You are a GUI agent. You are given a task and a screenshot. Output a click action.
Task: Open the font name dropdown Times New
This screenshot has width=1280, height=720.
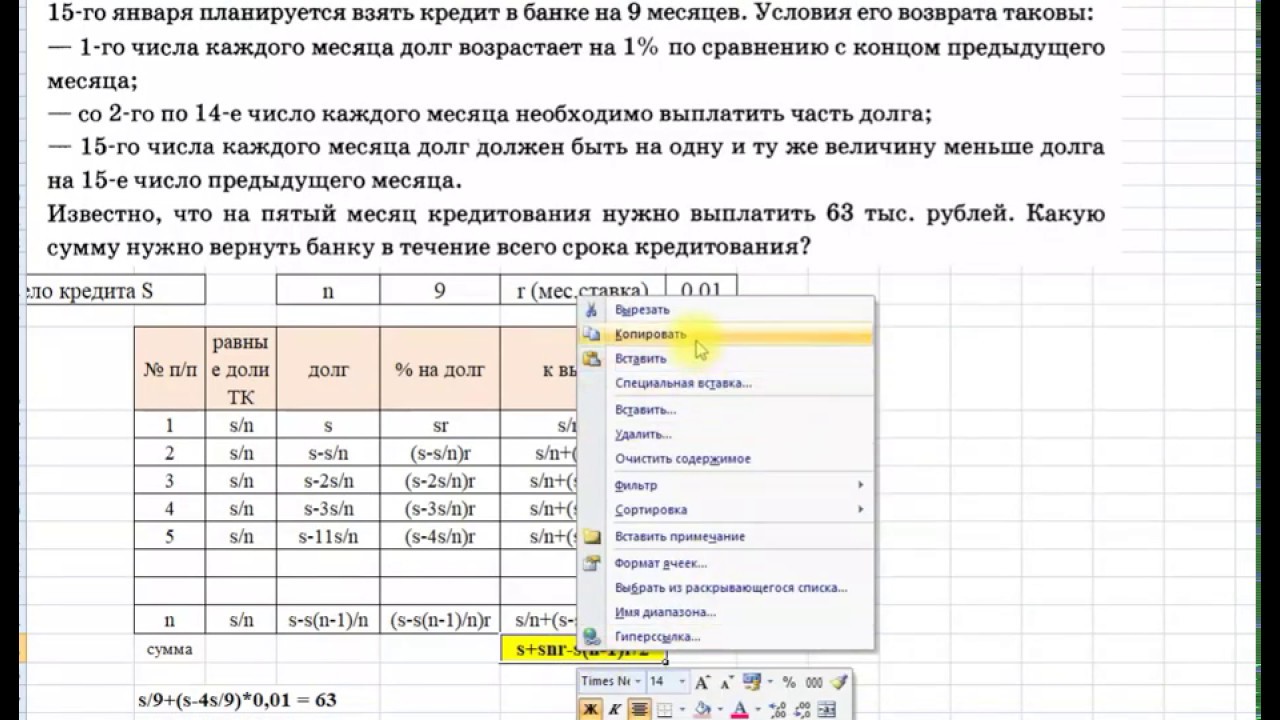coord(638,682)
